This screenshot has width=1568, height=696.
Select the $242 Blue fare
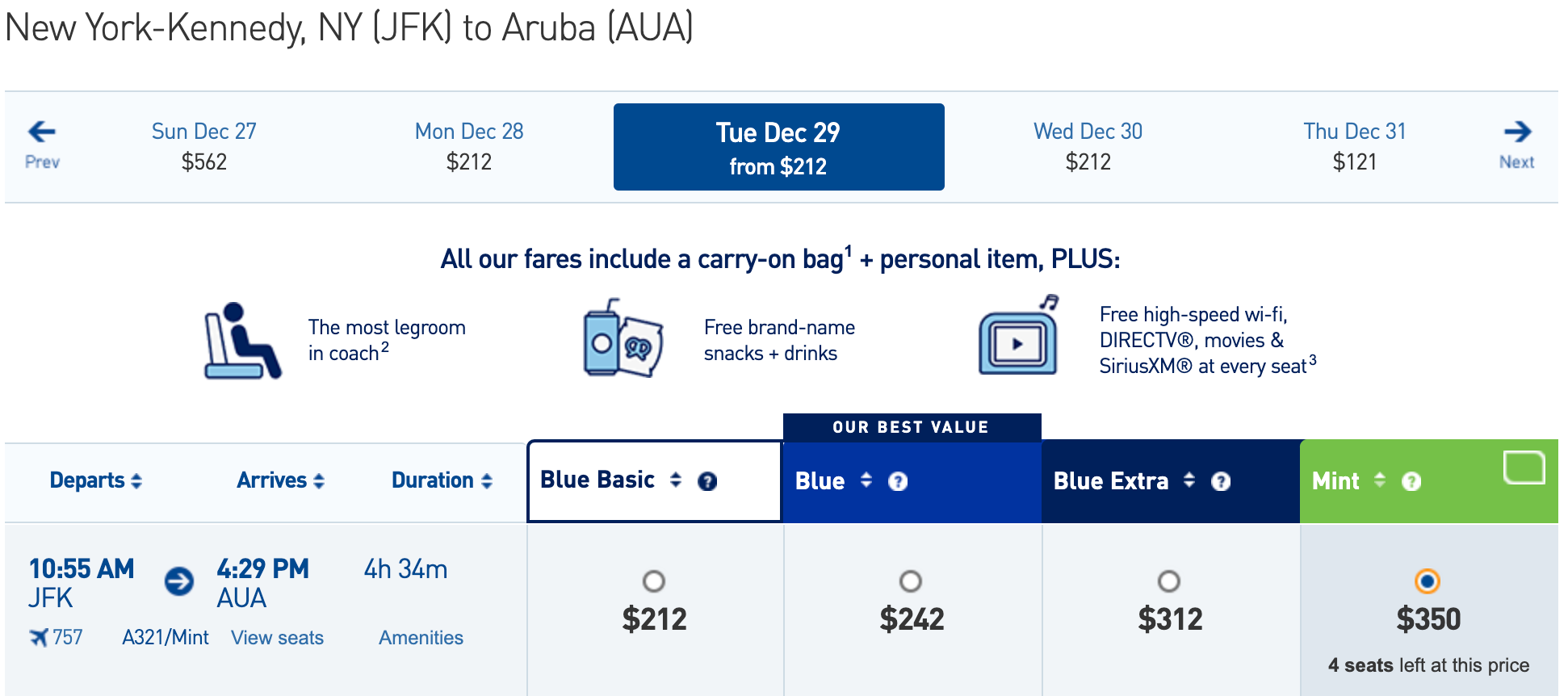pyautogui.click(x=911, y=581)
